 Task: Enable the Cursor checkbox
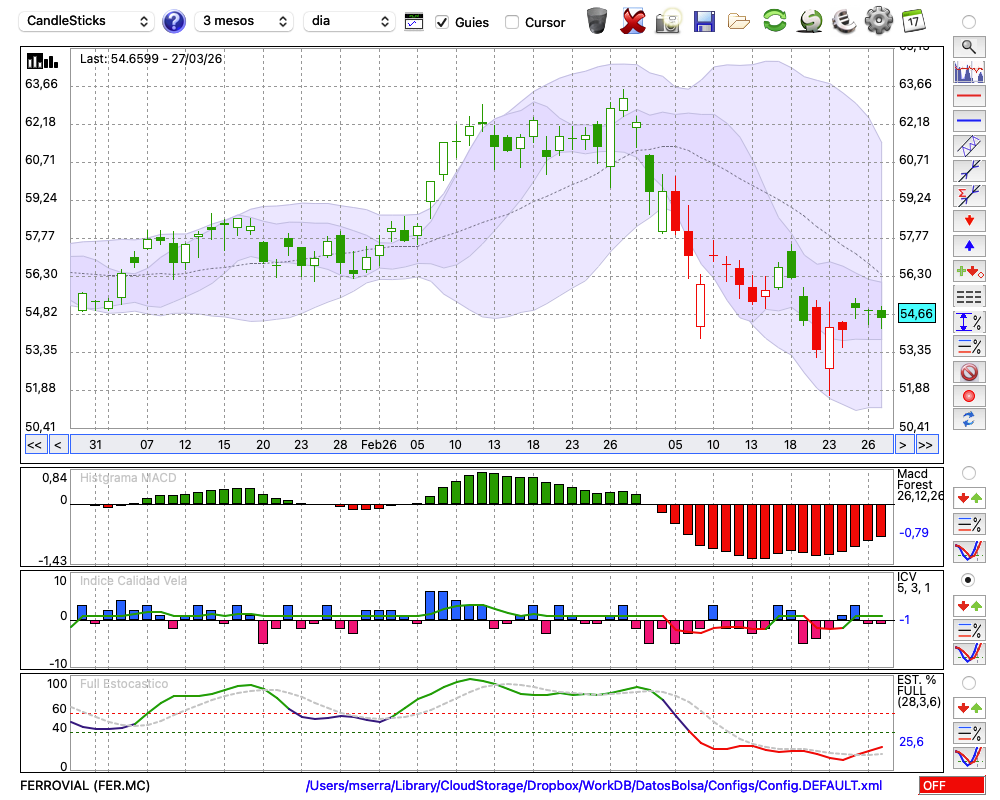tap(512, 22)
